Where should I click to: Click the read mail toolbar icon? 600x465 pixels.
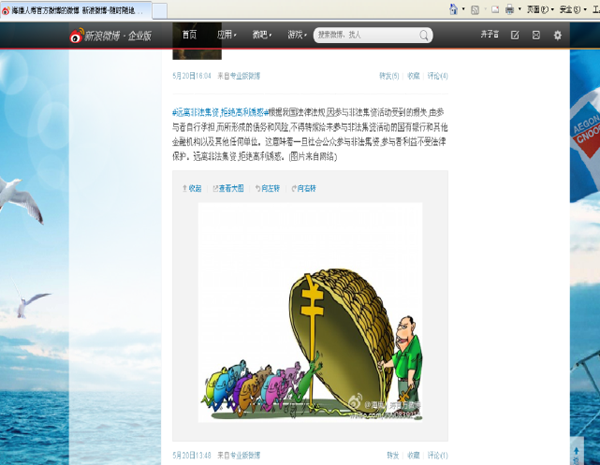pyautogui.click(x=495, y=9)
